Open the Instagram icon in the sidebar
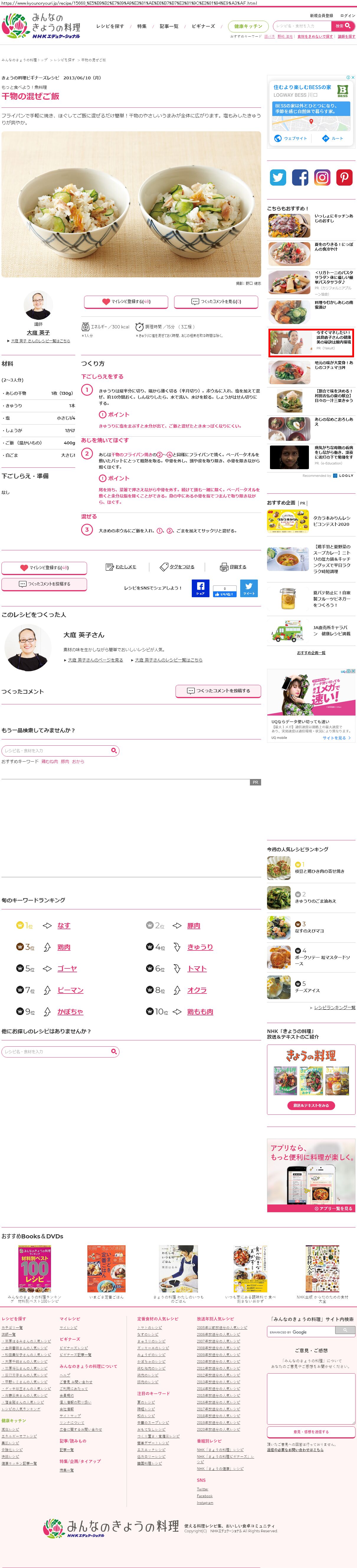The image size is (357, 1568). coord(322,177)
